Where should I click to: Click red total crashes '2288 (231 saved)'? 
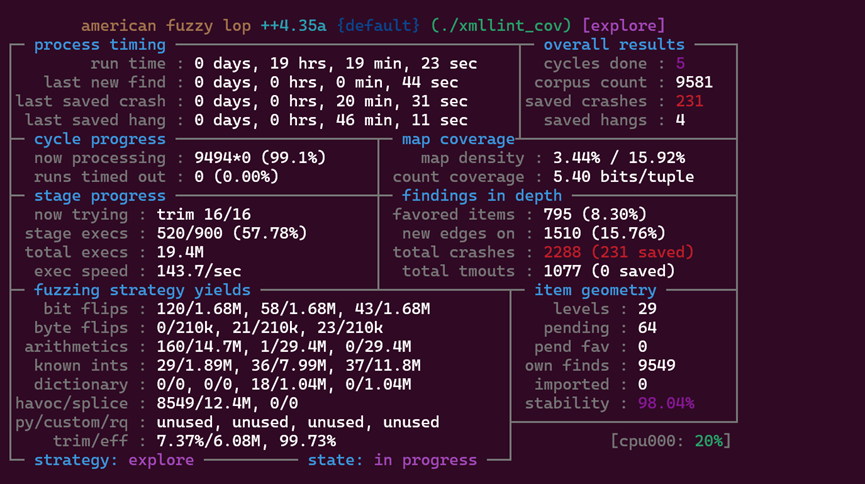[619, 252]
